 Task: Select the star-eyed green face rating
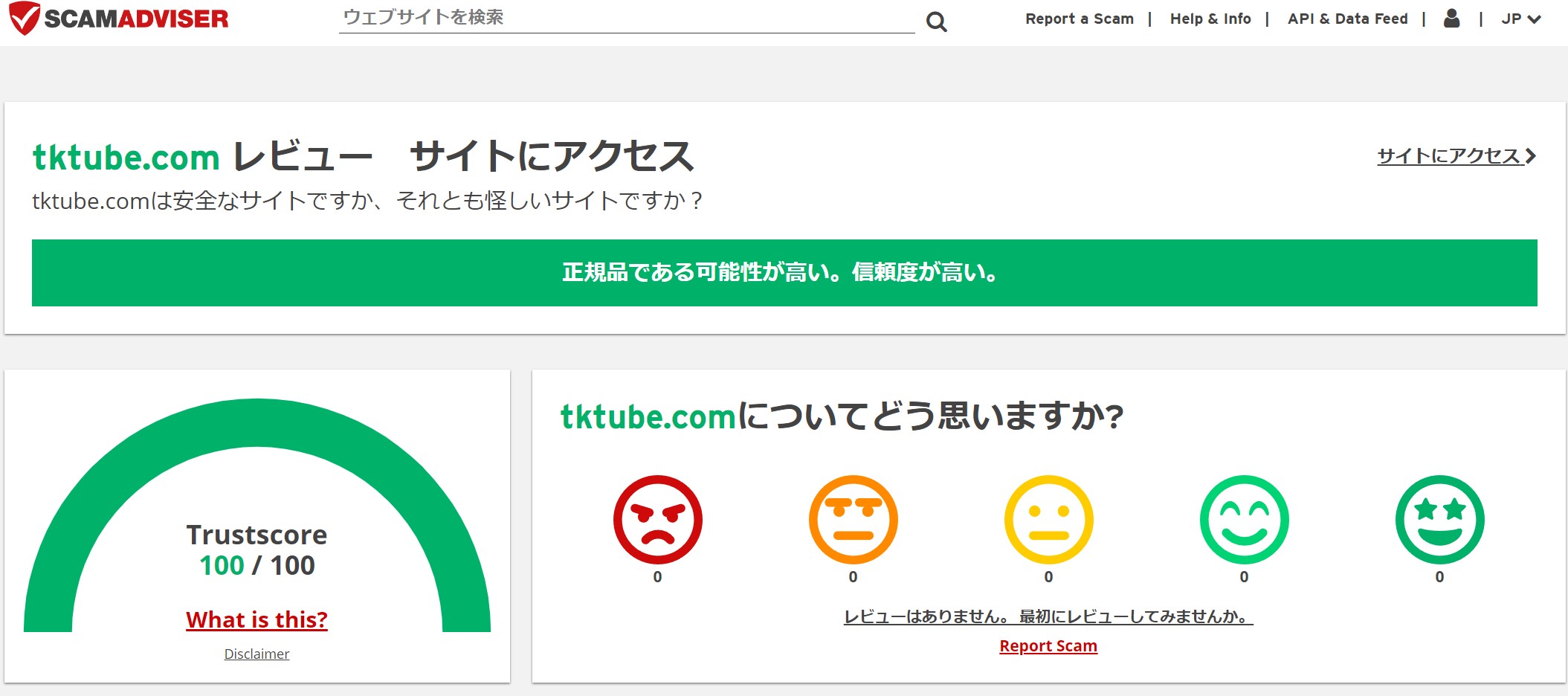(x=1440, y=519)
